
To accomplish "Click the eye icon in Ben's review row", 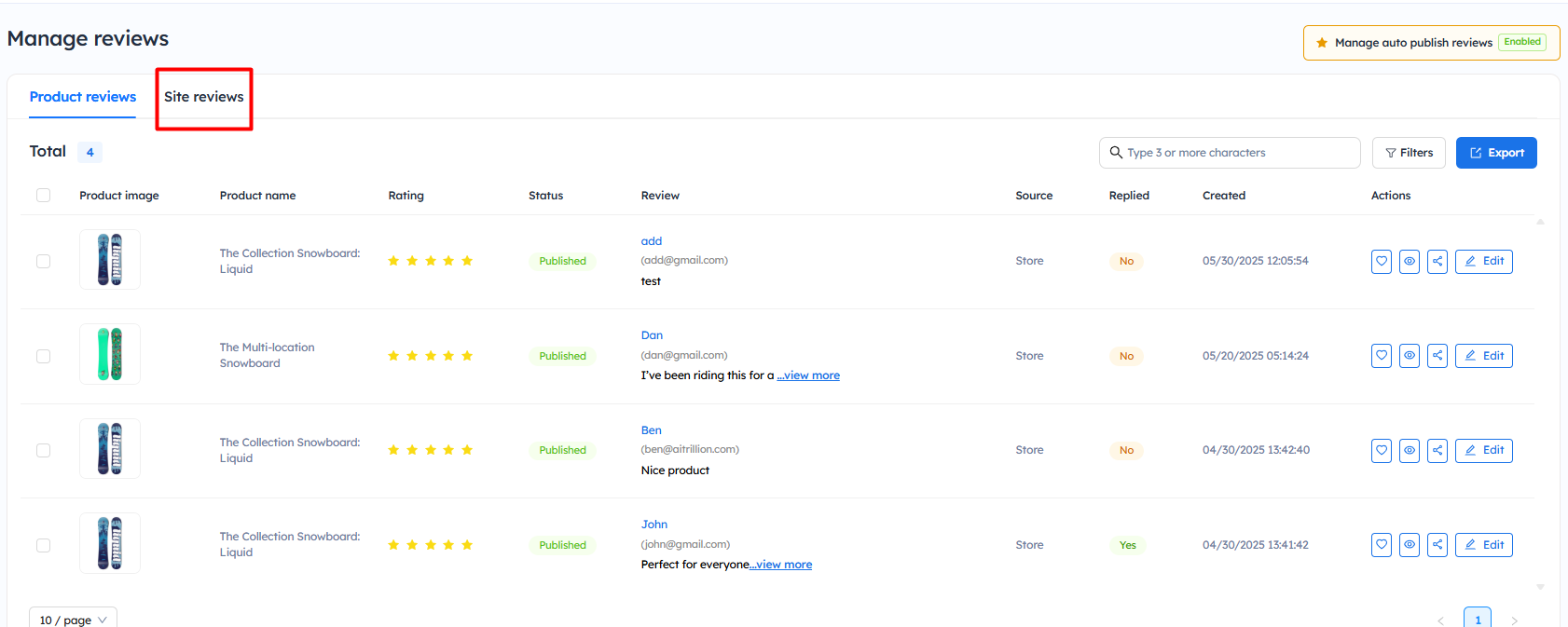I will (x=1410, y=451).
